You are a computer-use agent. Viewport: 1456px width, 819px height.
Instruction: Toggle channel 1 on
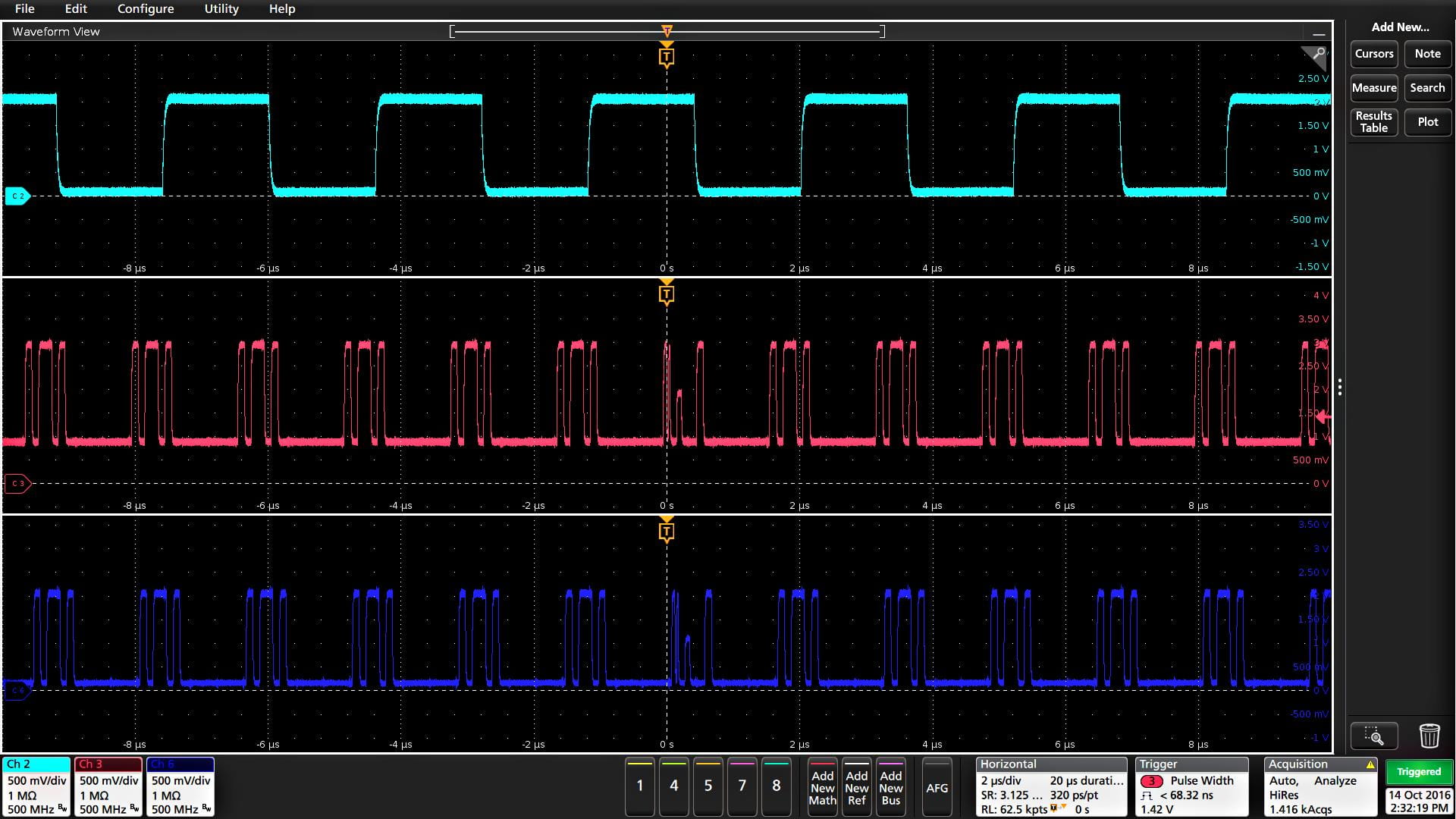pos(639,786)
